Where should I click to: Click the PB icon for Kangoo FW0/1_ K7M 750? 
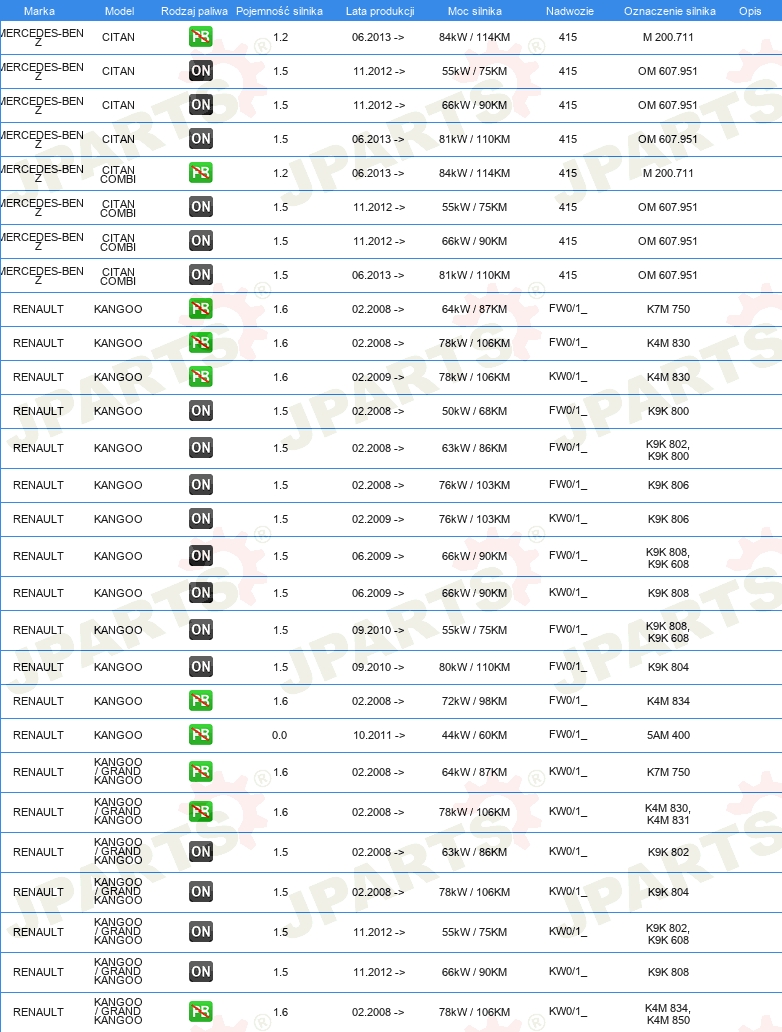tap(201, 309)
